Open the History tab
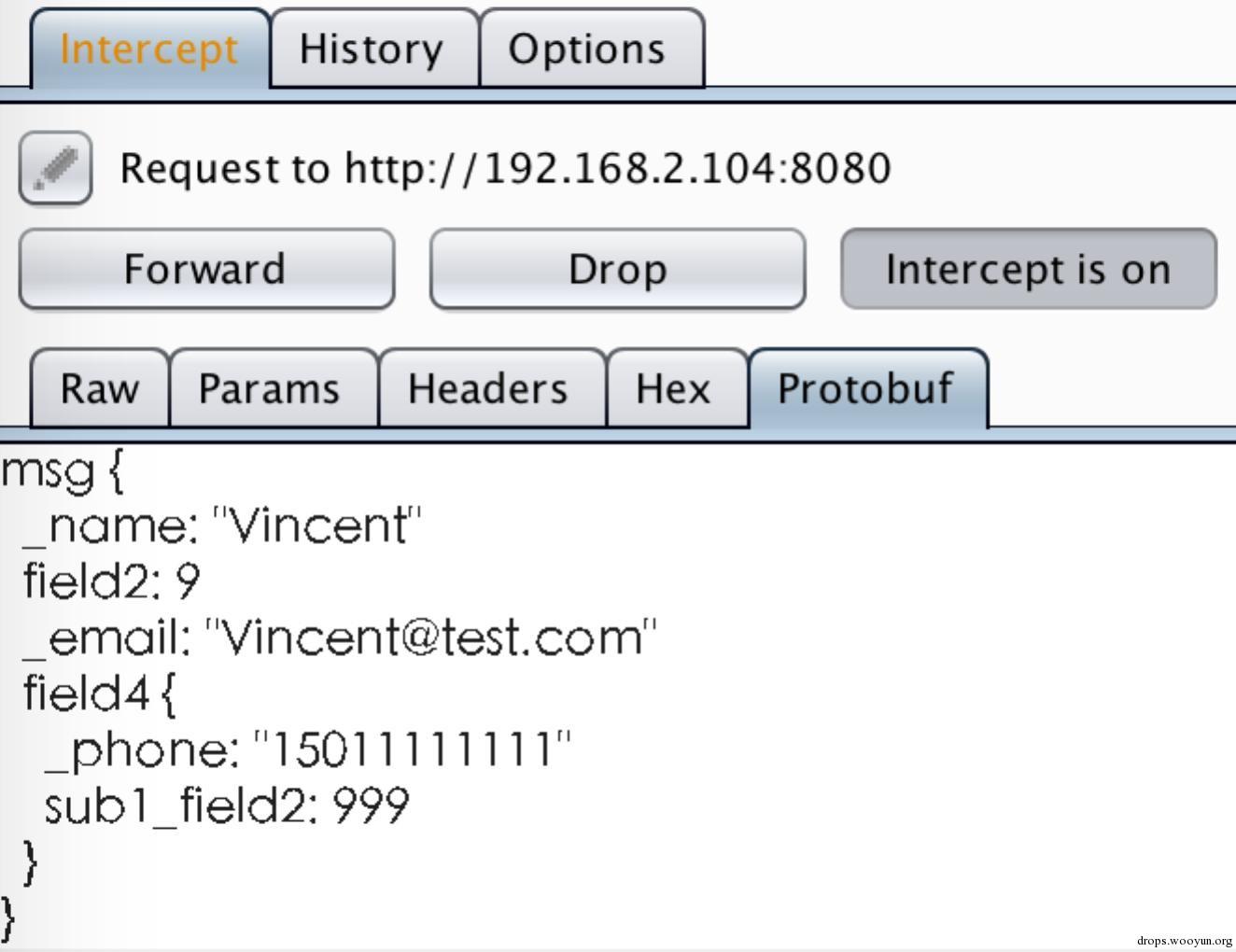Image resolution: width=1236 pixels, height=952 pixels. 372,49
